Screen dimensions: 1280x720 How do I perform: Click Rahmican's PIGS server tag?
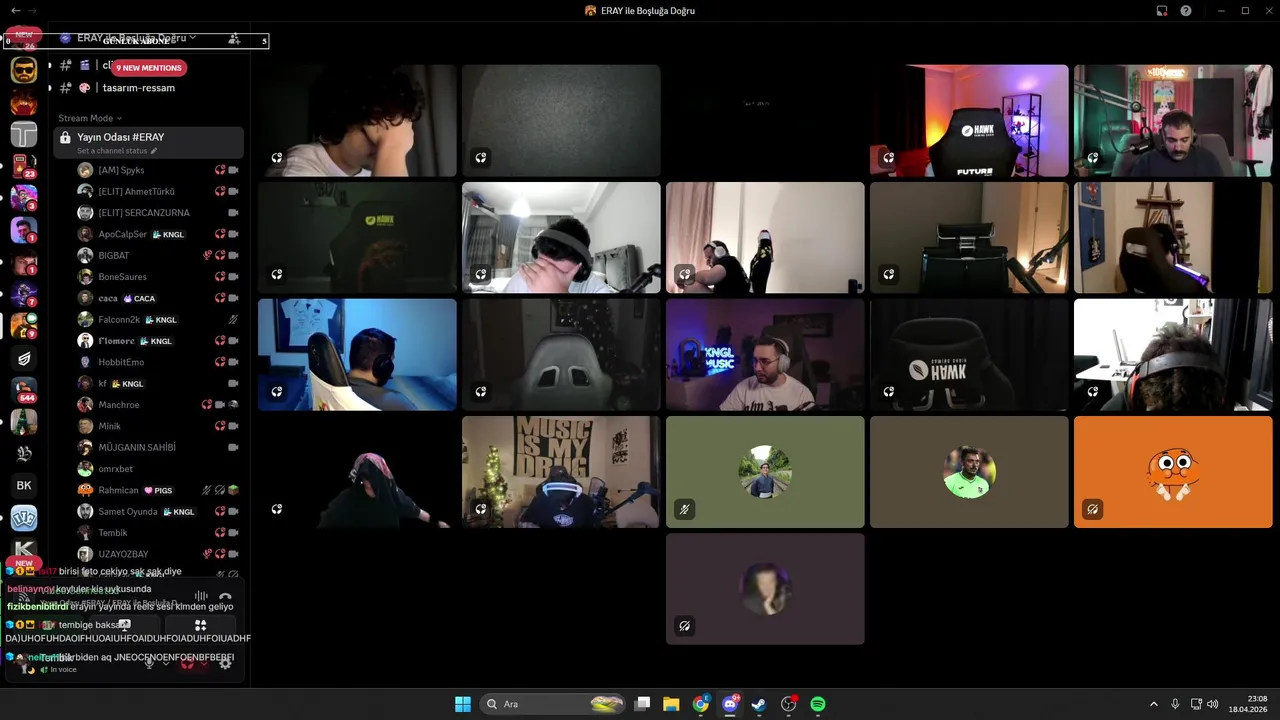(159, 491)
